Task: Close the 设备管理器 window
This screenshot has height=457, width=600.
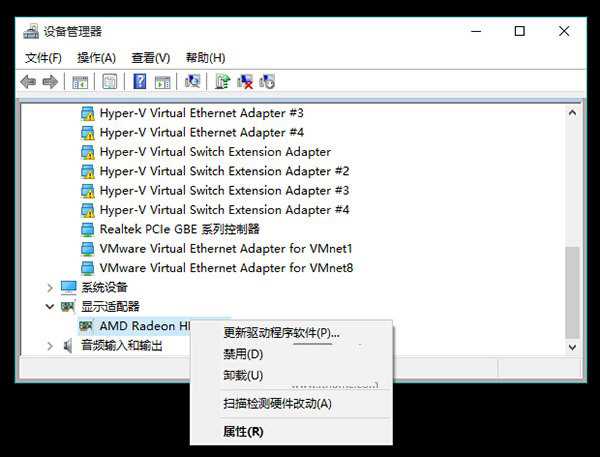Action: [564, 31]
